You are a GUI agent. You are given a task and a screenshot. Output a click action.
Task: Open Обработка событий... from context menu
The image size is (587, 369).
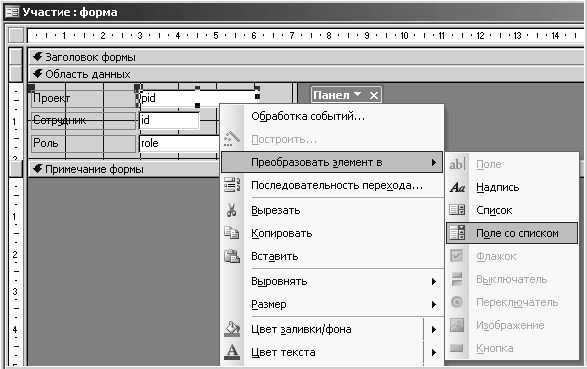pos(332,116)
